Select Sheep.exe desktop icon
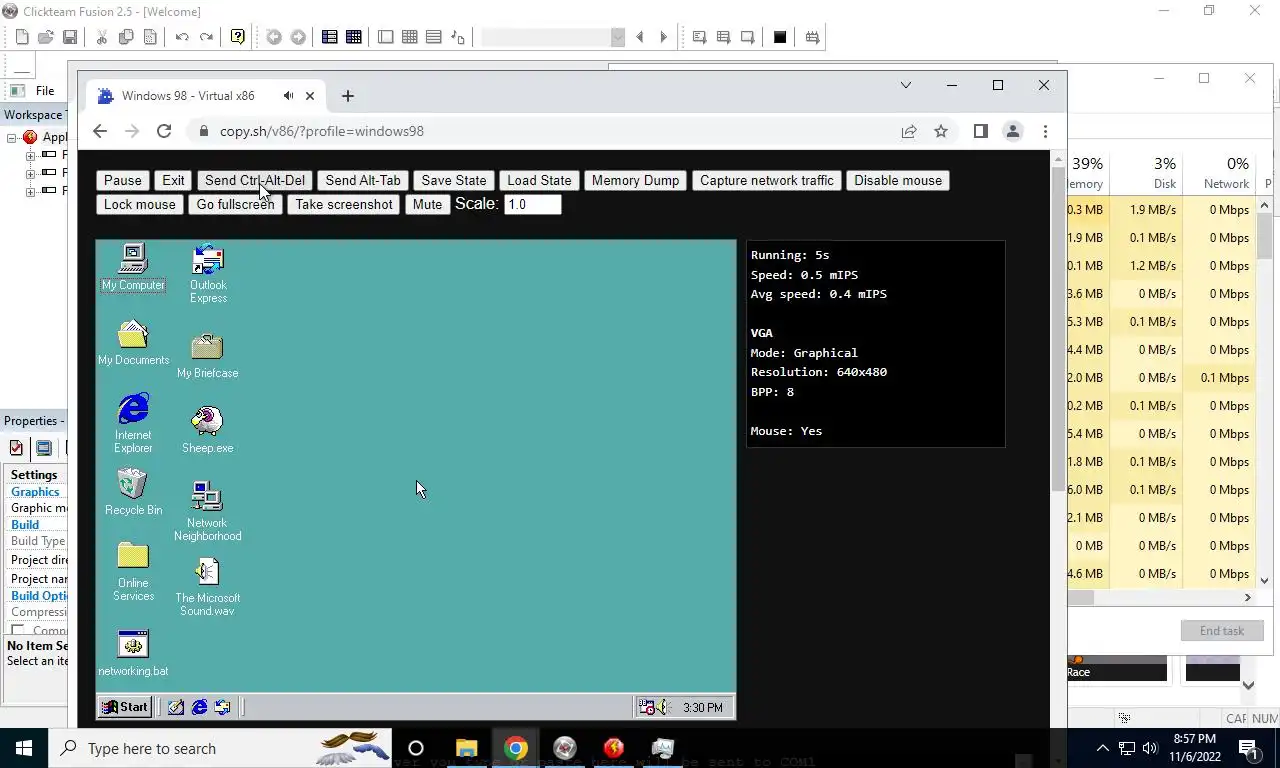Viewport: 1280px width, 768px height. [207, 430]
